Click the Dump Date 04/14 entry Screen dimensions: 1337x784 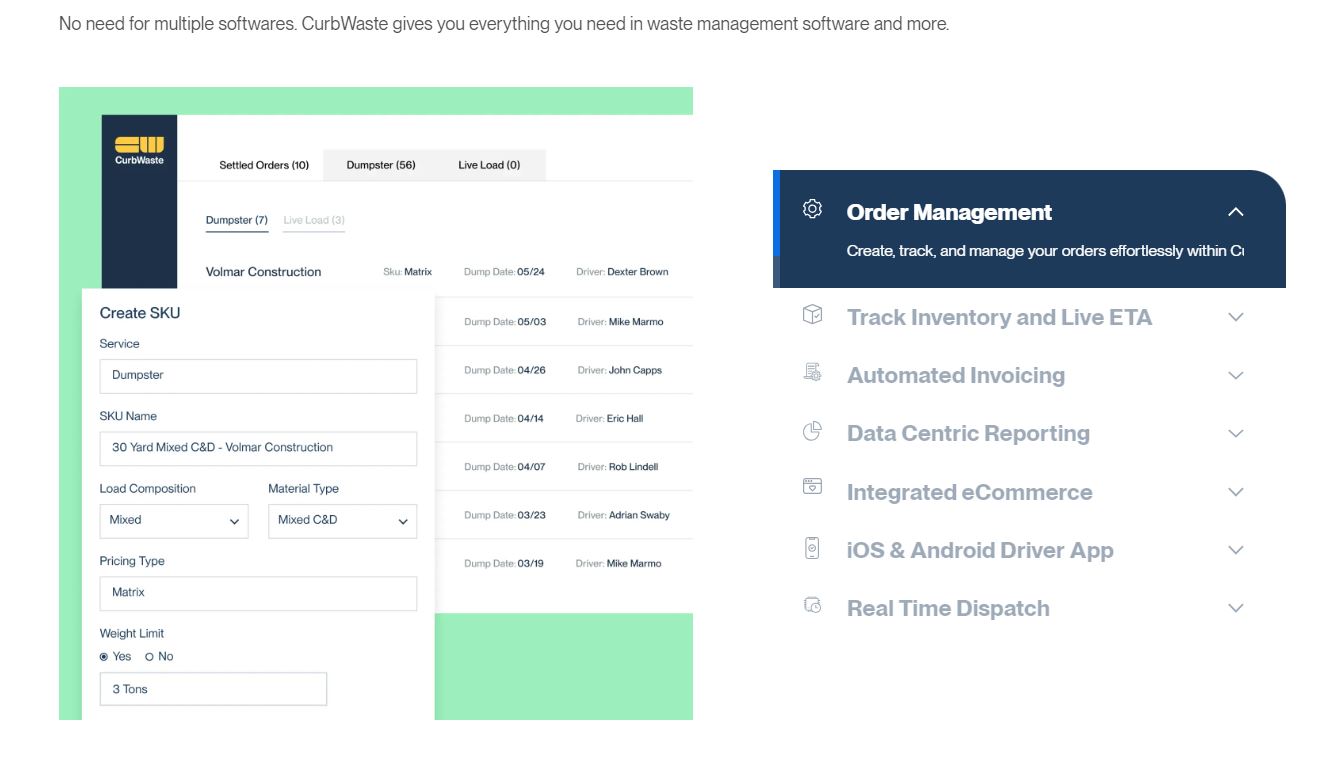tap(504, 419)
